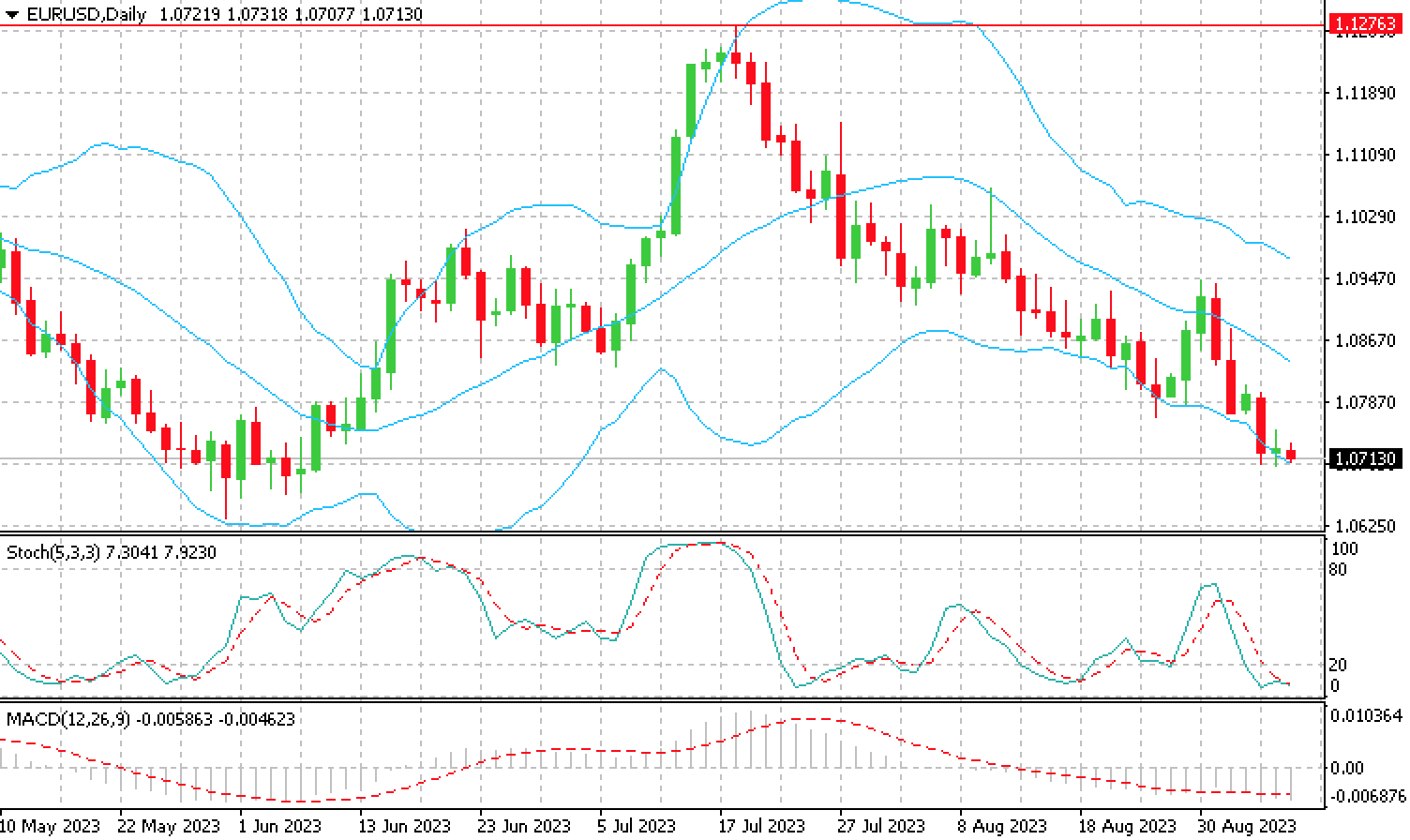Click the 18 Aug 2023 date label
Viewport: 1410px width, 840px height.
[x=1127, y=826]
